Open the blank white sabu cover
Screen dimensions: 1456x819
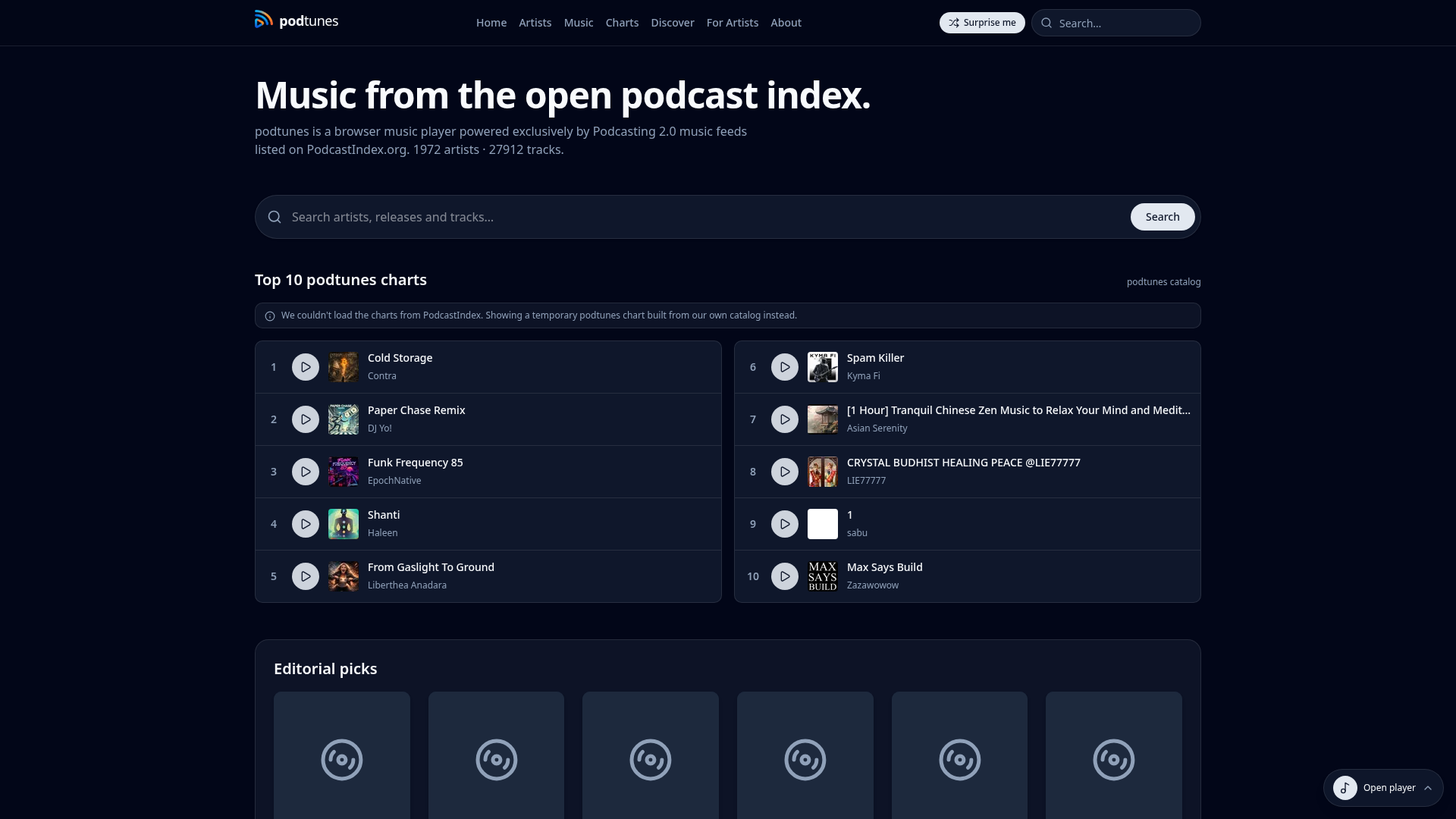pos(823,524)
